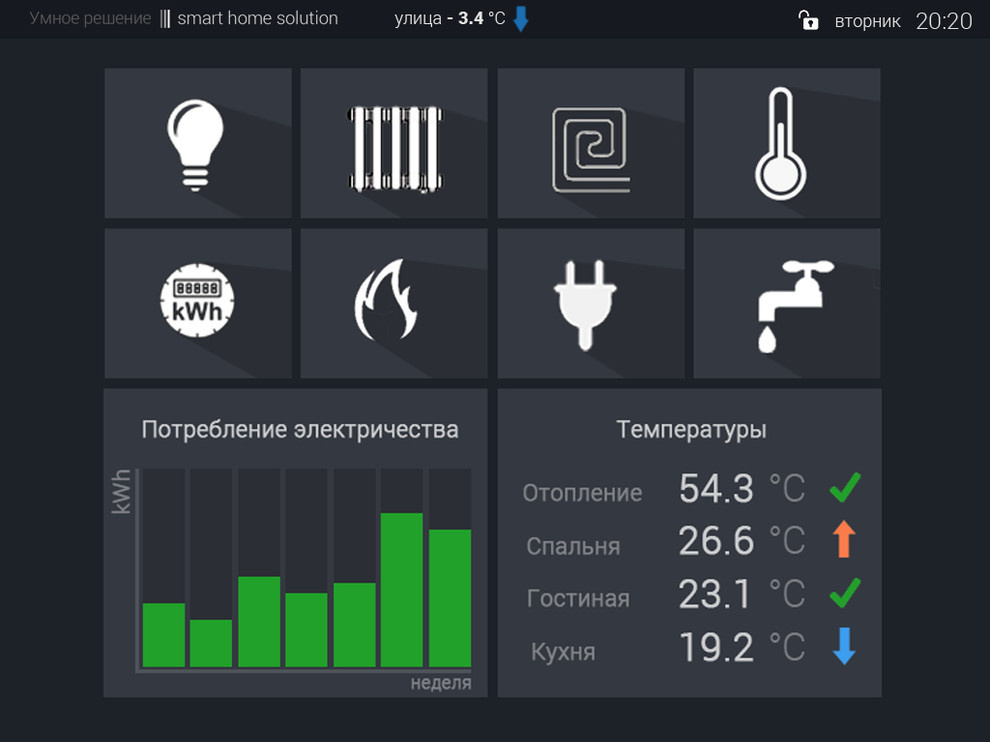Click the Температуры panel title
The height and width of the screenshot is (742, 990).
(x=691, y=429)
